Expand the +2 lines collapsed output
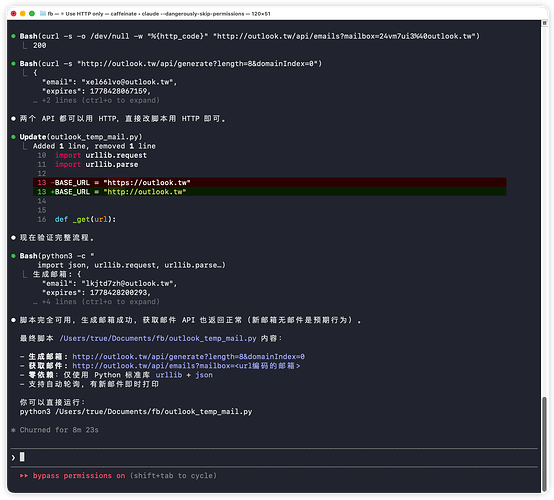Image resolution: width=554 pixels, height=500 pixels. tap(100, 100)
